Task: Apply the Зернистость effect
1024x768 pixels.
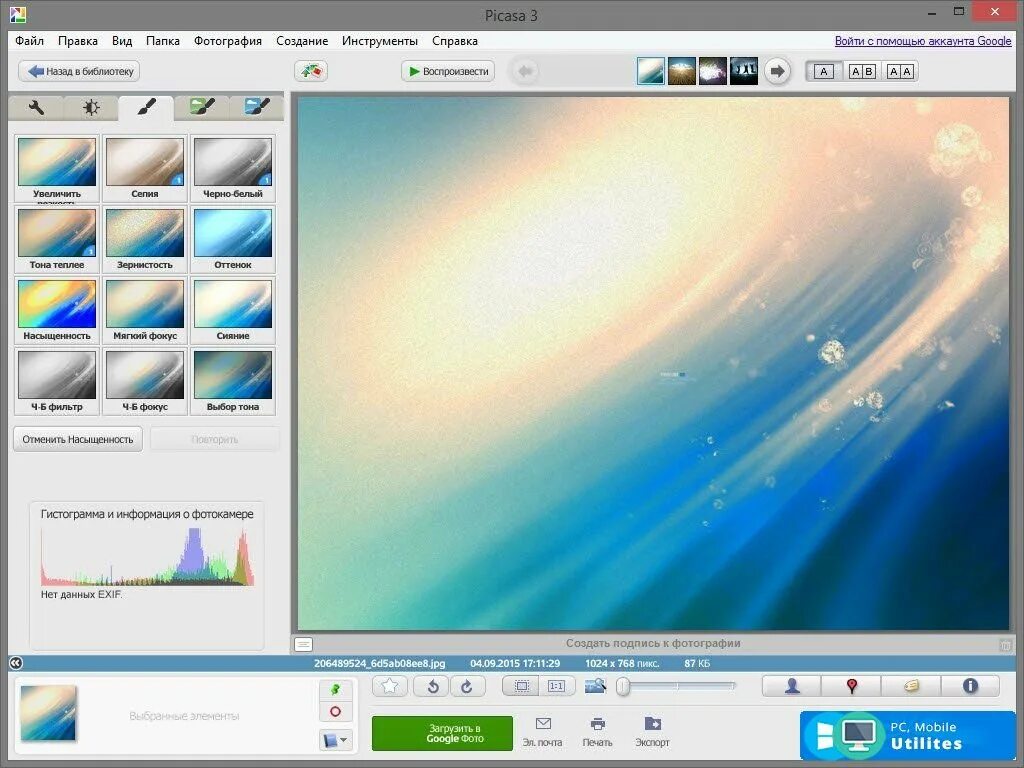Action: (x=145, y=240)
